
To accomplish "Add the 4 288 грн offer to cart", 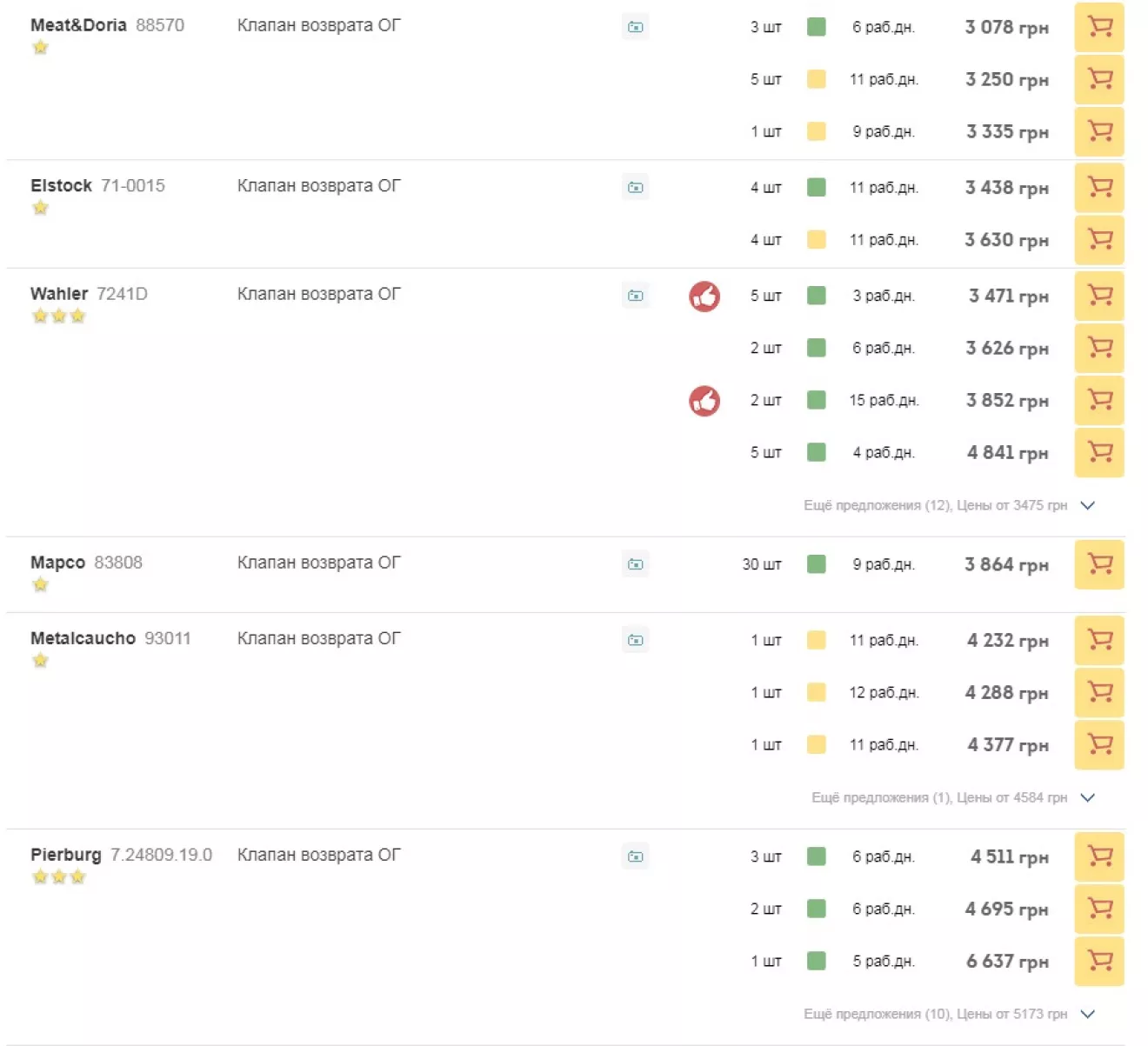I will [x=1099, y=693].
